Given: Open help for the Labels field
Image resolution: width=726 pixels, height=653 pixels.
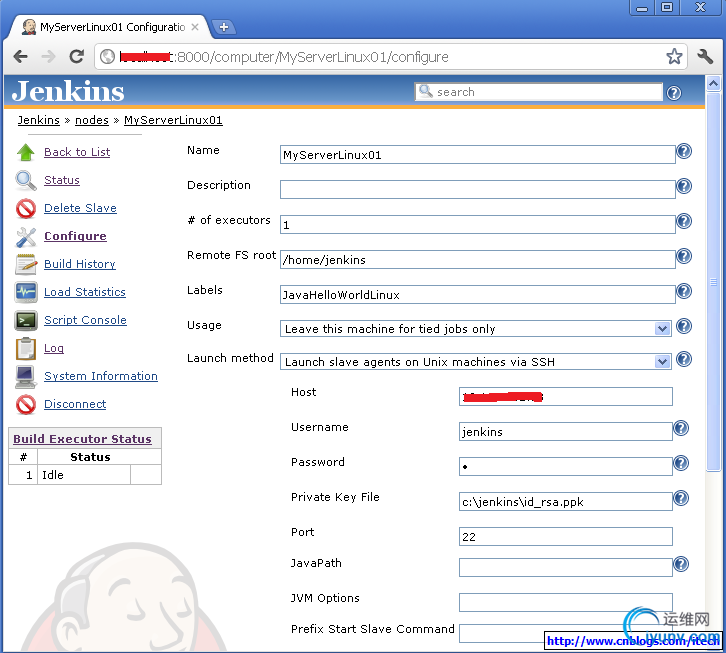Looking at the screenshot, I should pos(684,291).
